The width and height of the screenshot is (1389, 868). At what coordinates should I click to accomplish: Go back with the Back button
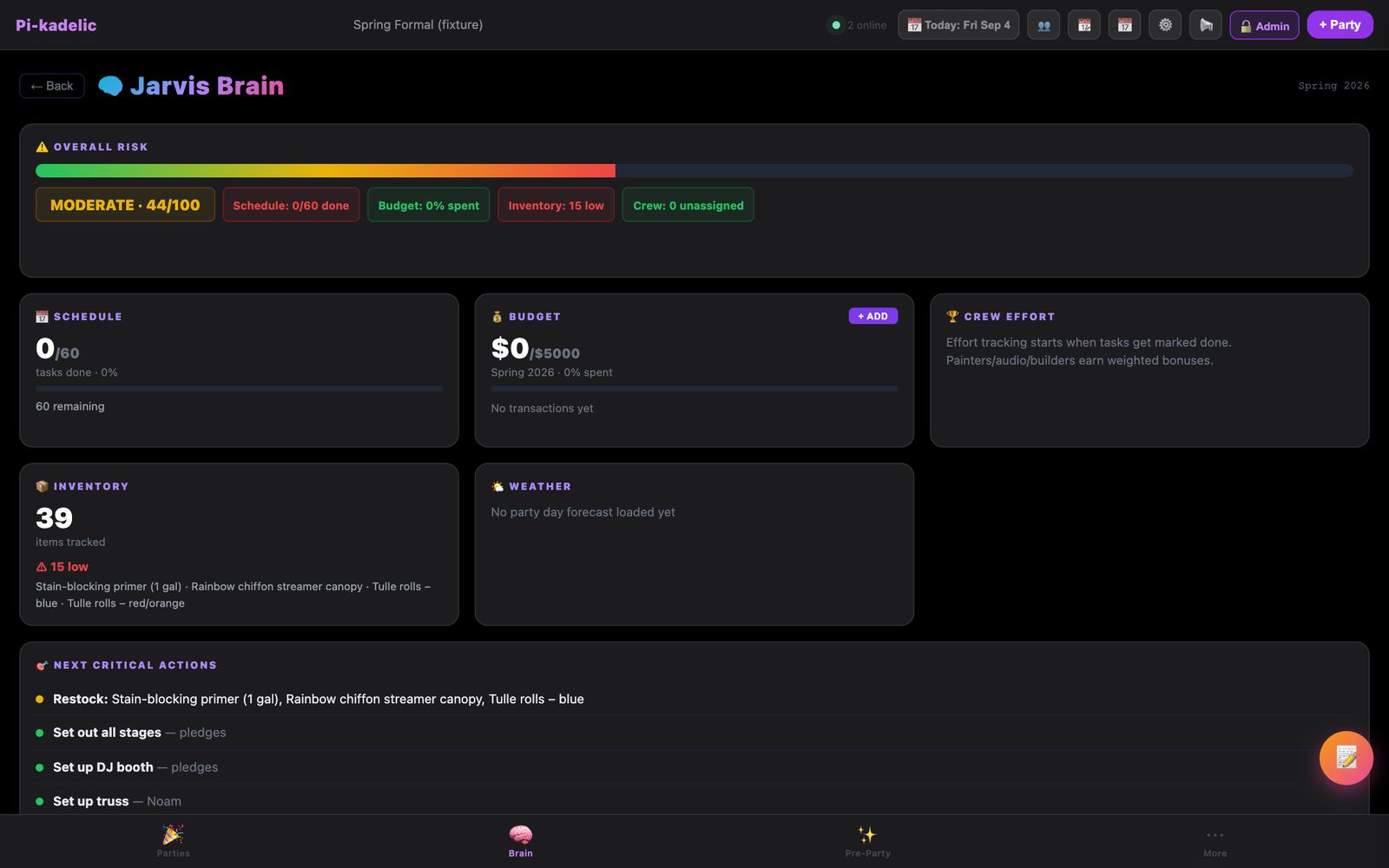(x=52, y=86)
